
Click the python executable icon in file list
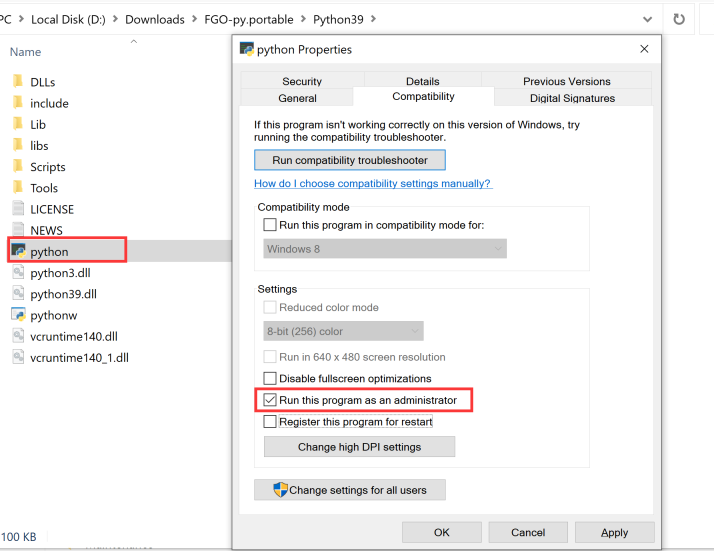[19, 251]
